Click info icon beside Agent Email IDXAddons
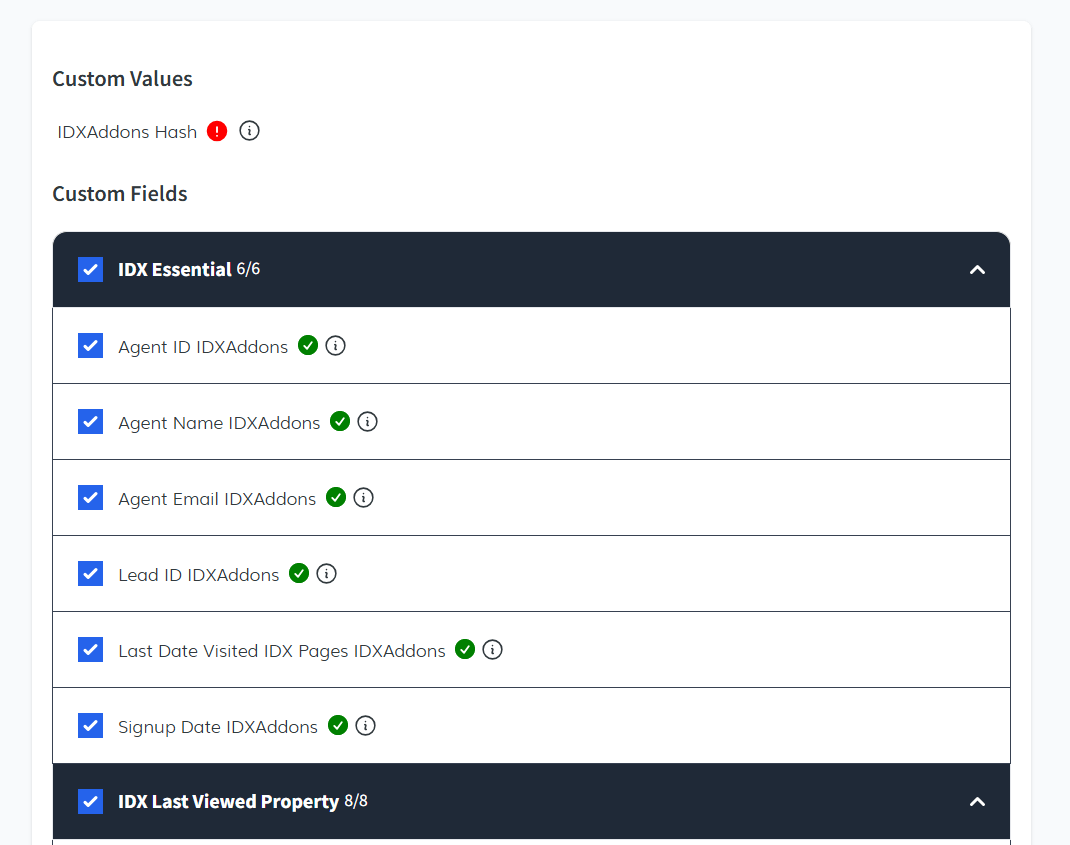Screen dimensions: 1070x845 coord(364,498)
